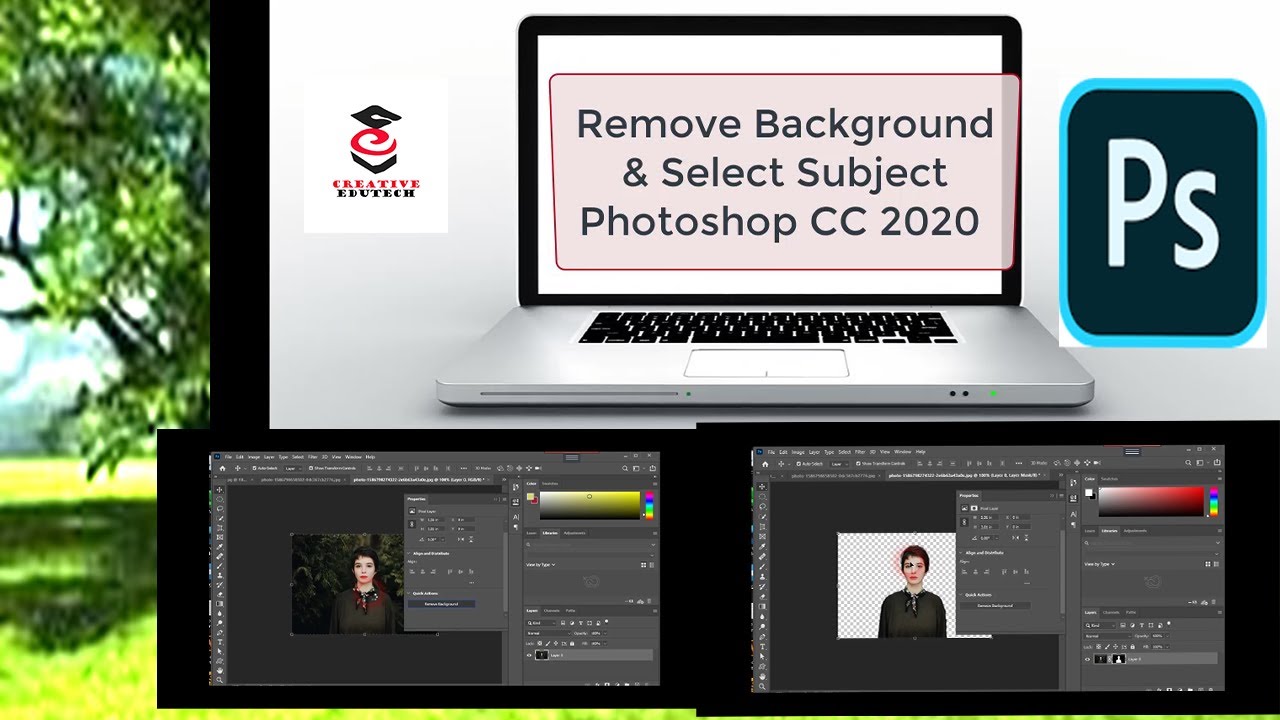
Task: Click the Creative Edutech logo
Action: point(375,153)
